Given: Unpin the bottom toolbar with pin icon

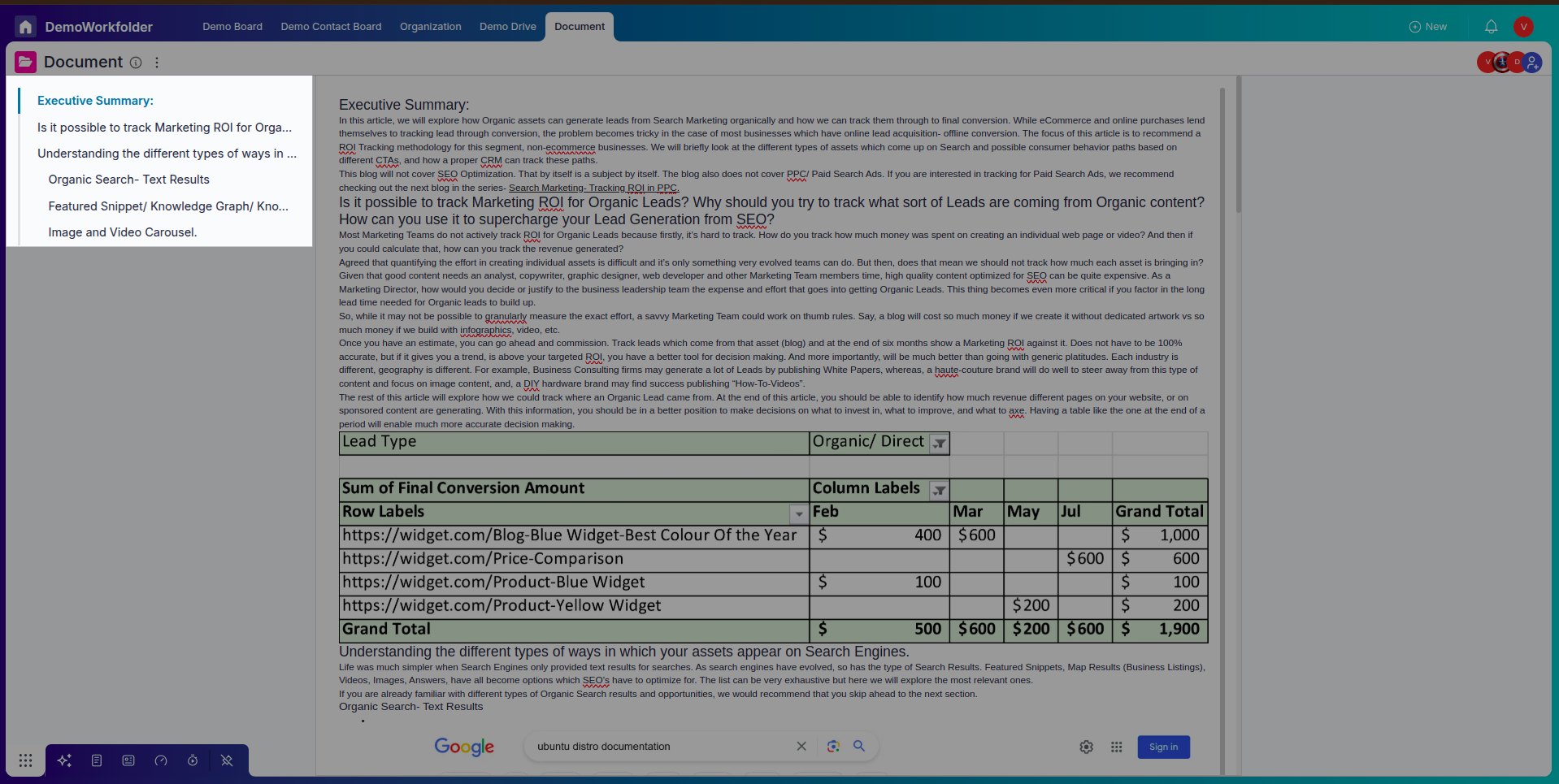Looking at the screenshot, I should tap(227, 760).
